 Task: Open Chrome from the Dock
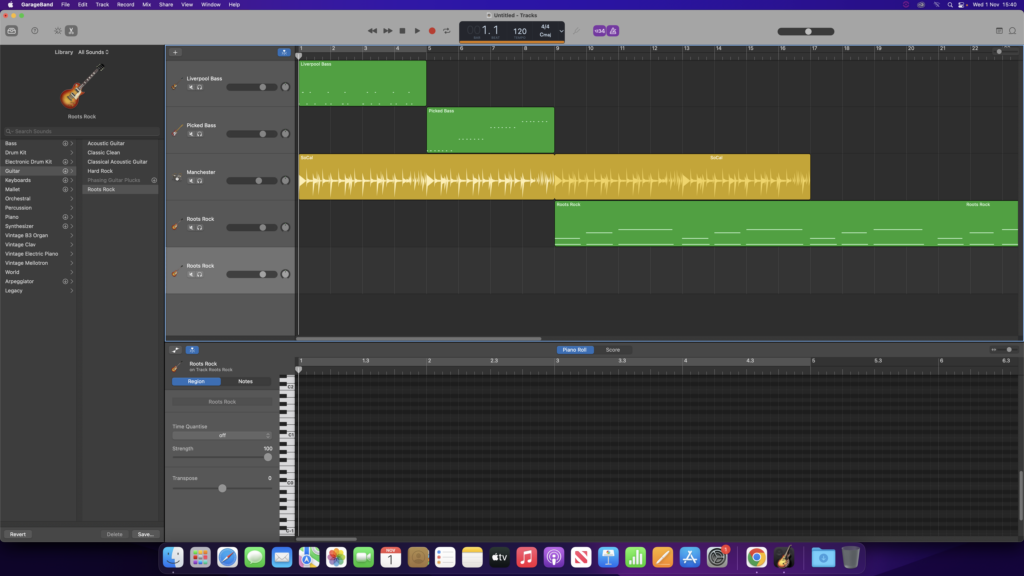(x=756, y=557)
